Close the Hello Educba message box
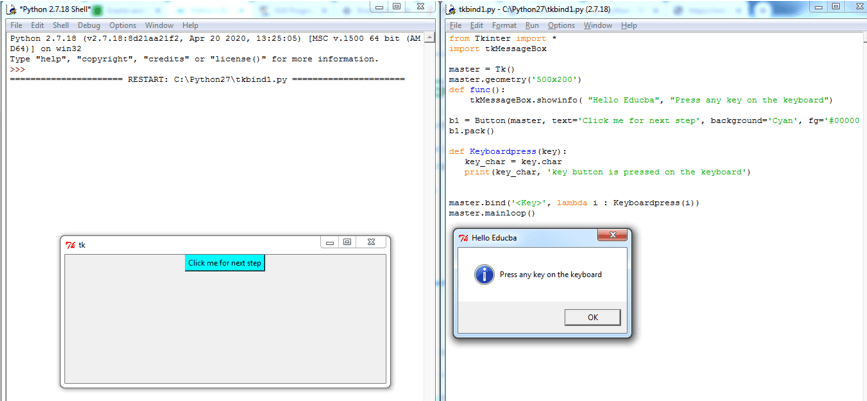867x401 pixels. click(613, 236)
